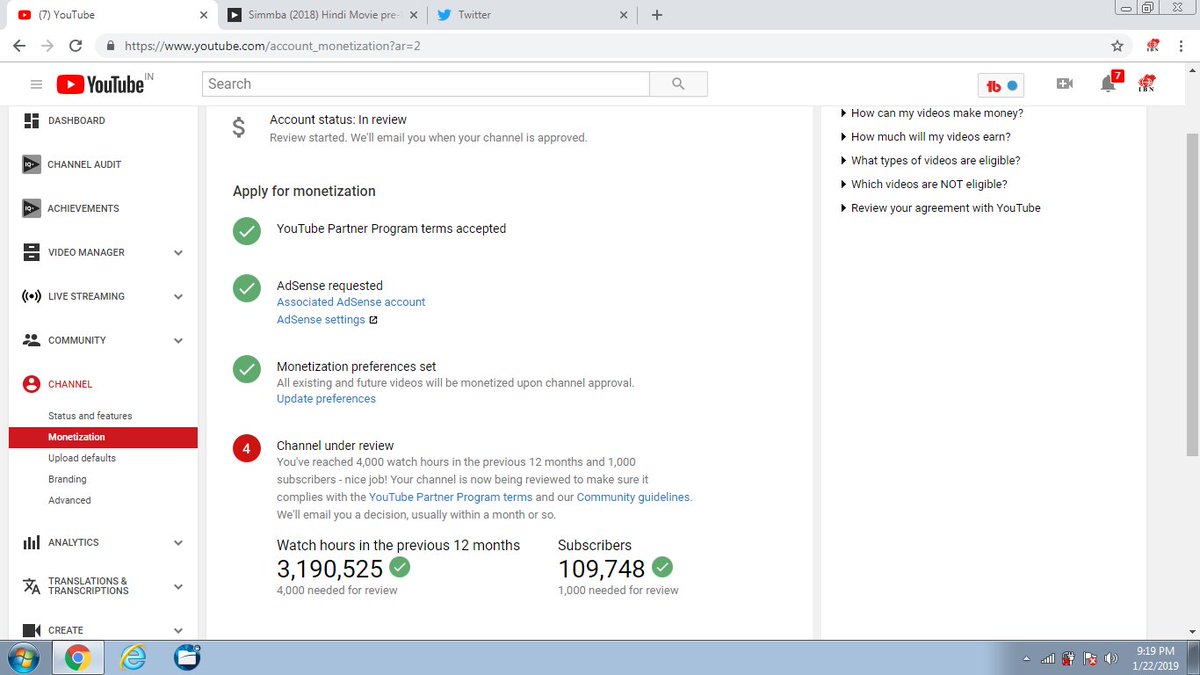
Task: Select Status and features in the Channel menu
Action: coord(90,416)
